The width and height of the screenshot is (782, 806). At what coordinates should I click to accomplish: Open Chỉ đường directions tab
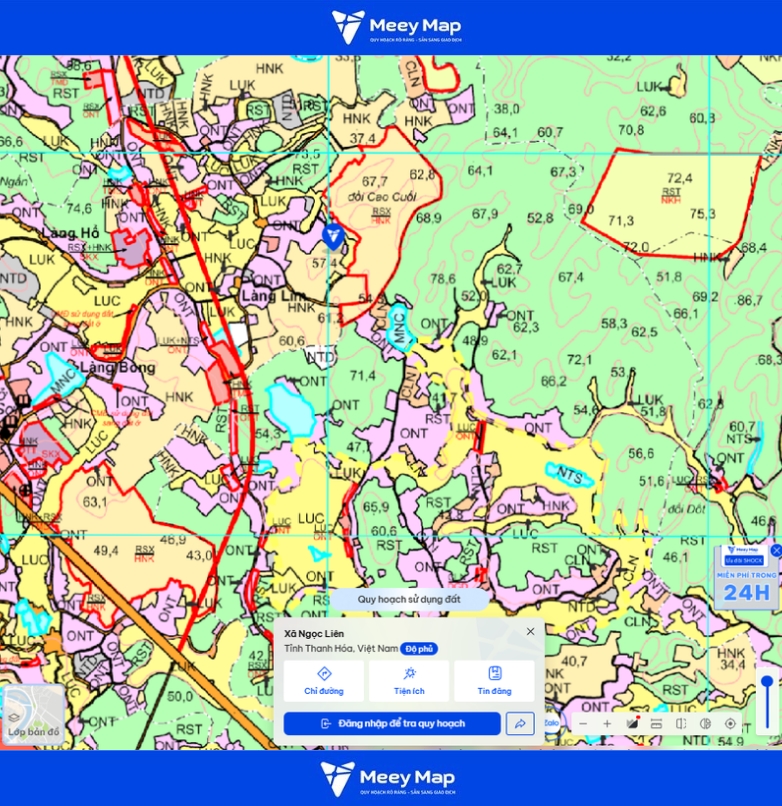pyautogui.click(x=324, y=681)
